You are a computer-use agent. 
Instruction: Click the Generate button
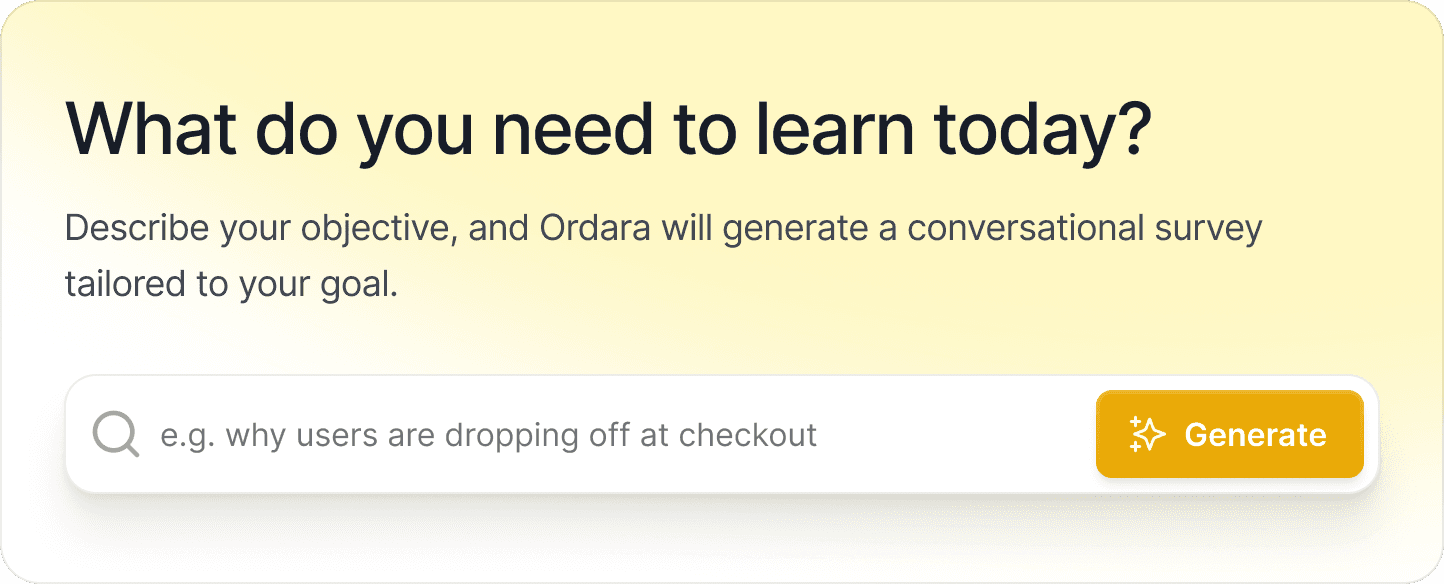pos(1230,434)
